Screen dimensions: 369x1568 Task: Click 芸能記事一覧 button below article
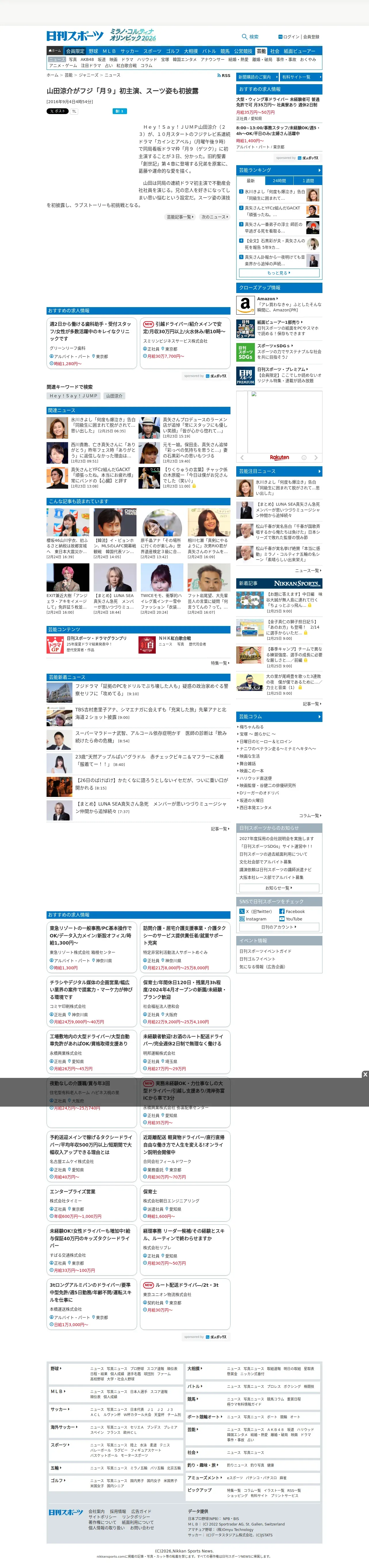(x=180, y=217)
